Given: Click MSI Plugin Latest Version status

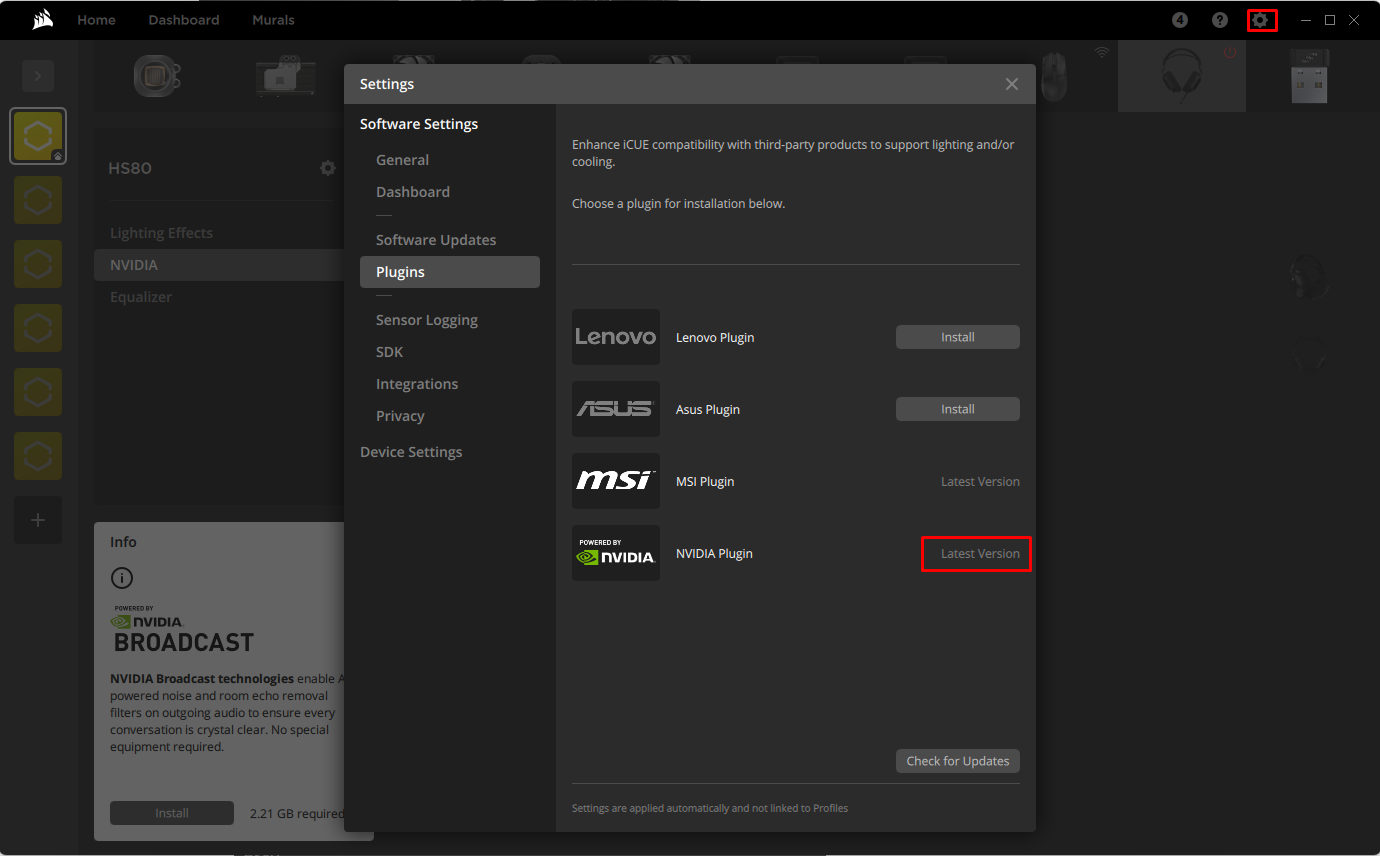Looking at the screenshot, I should (x=980, y=481).
